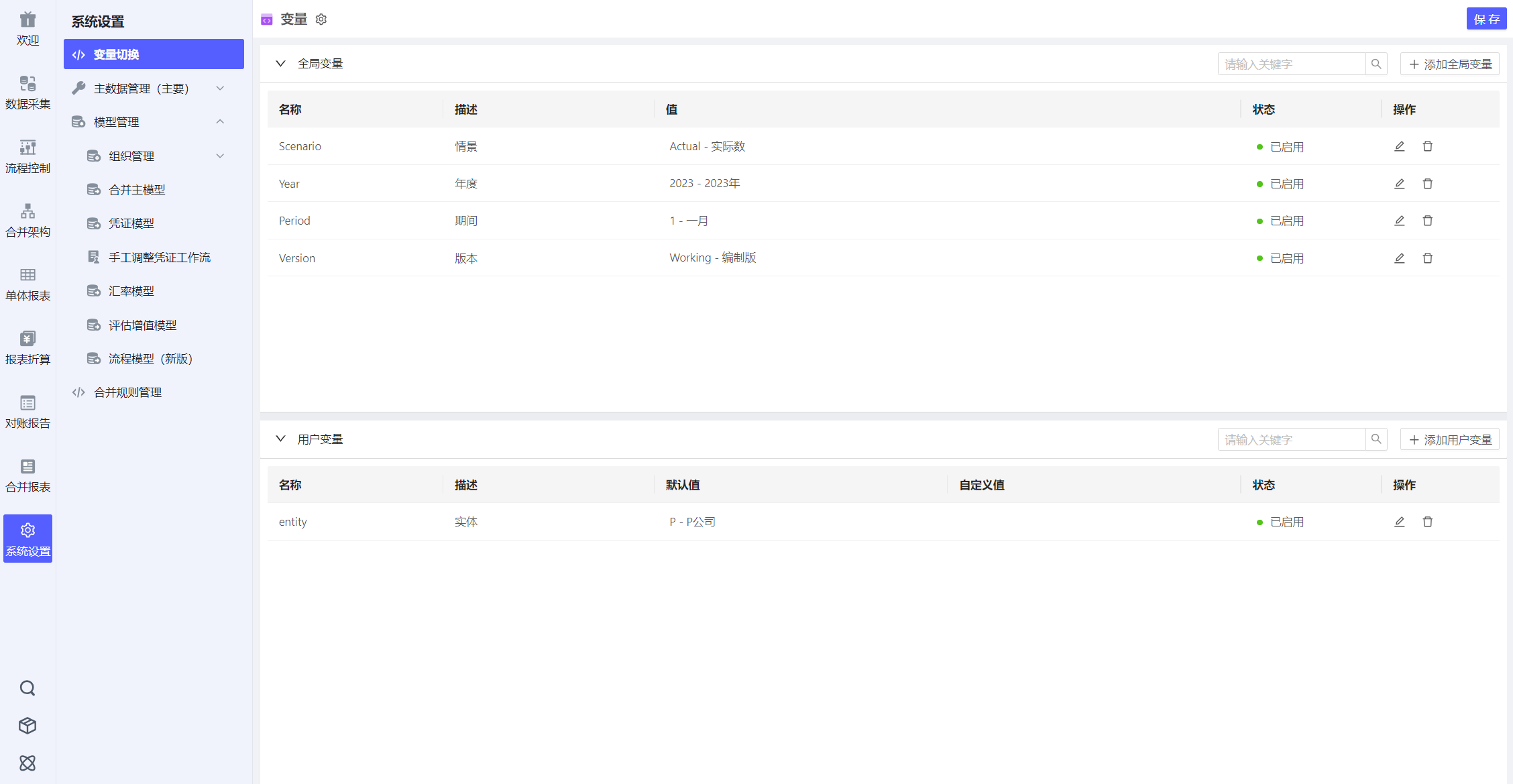Click user variable keyword search field
1513x784 pixels.
click(x=1291, y=440)
